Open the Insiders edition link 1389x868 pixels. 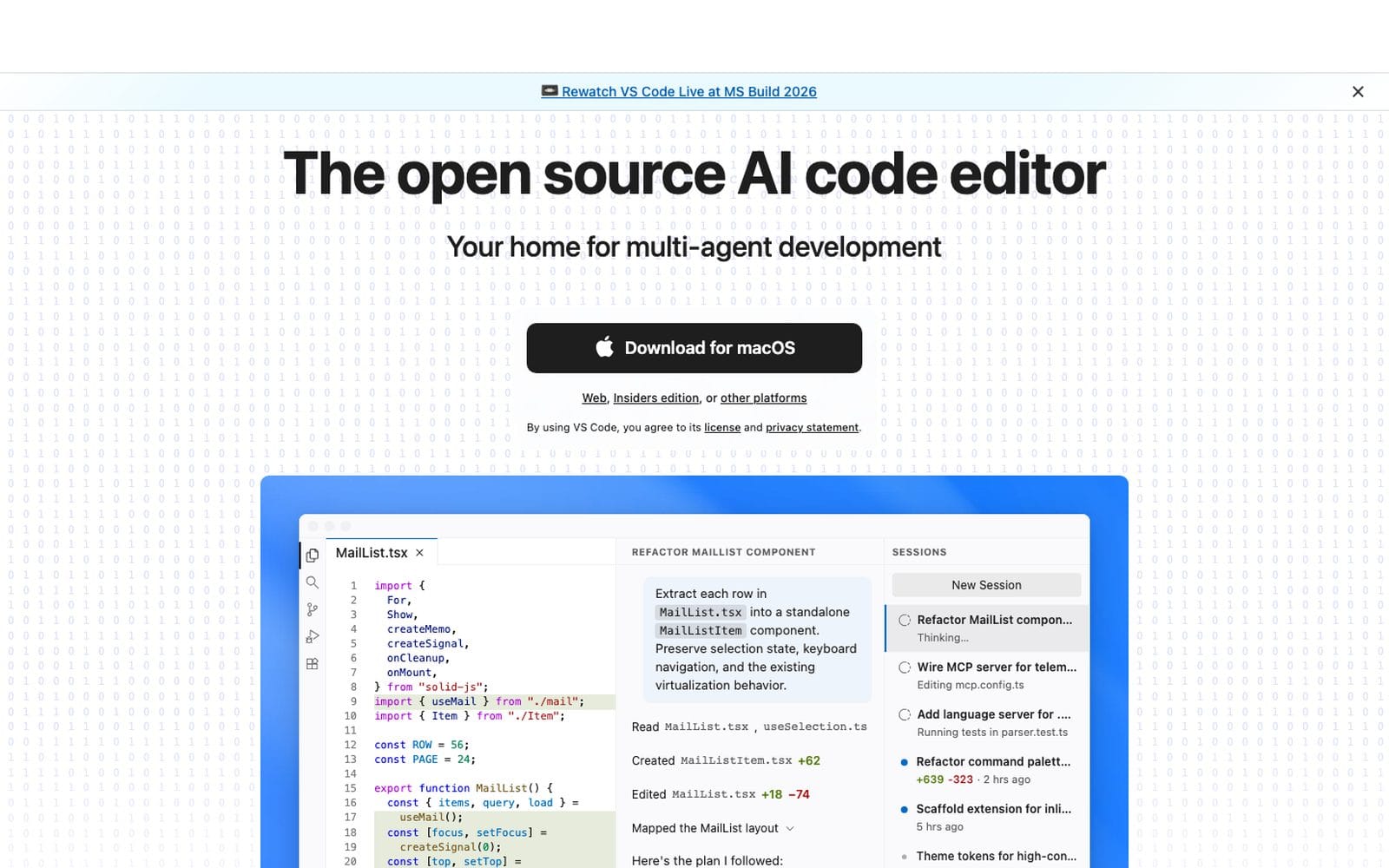656,398
